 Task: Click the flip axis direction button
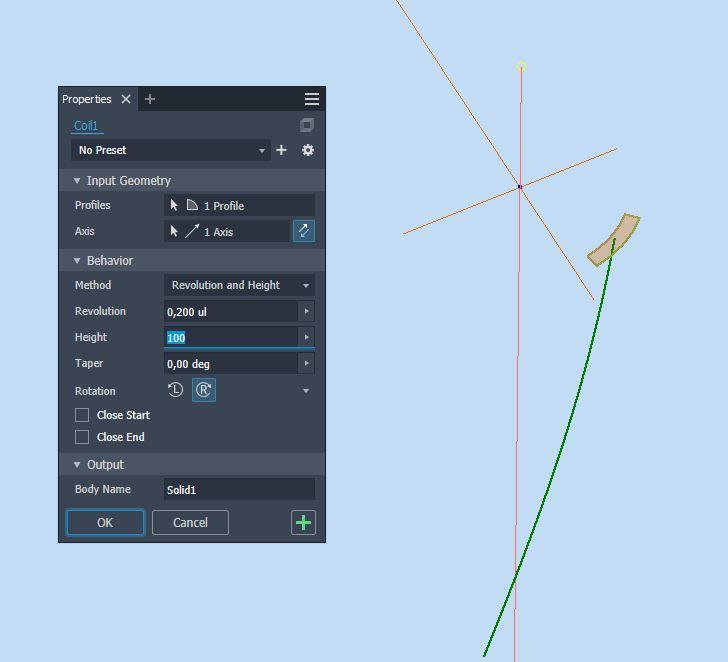303,231
